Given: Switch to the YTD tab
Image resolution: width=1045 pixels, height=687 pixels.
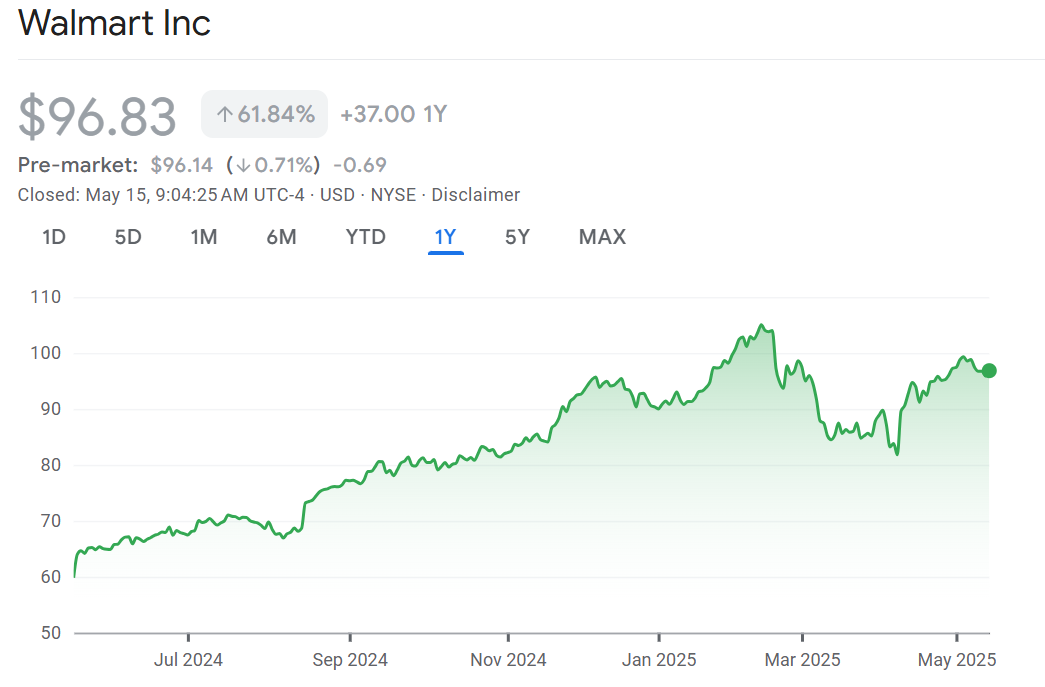Looking at the screenshot, I should pos(365,237).
